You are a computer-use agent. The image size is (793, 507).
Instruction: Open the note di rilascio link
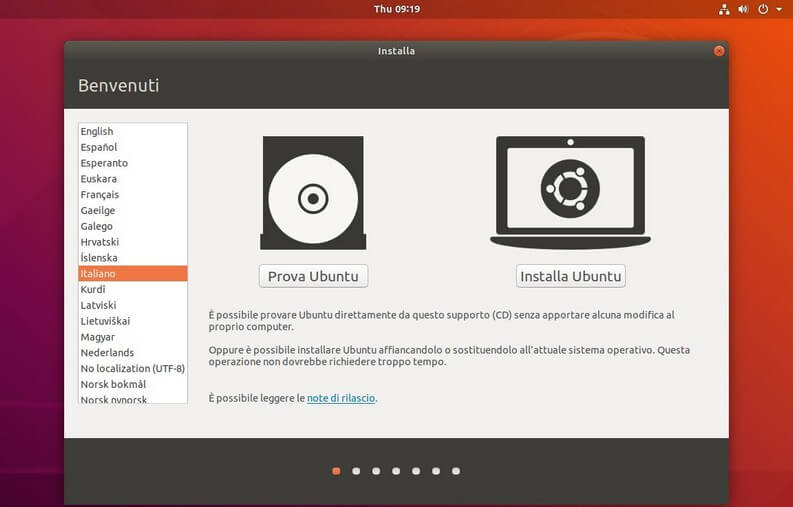[x=341, y=398]
